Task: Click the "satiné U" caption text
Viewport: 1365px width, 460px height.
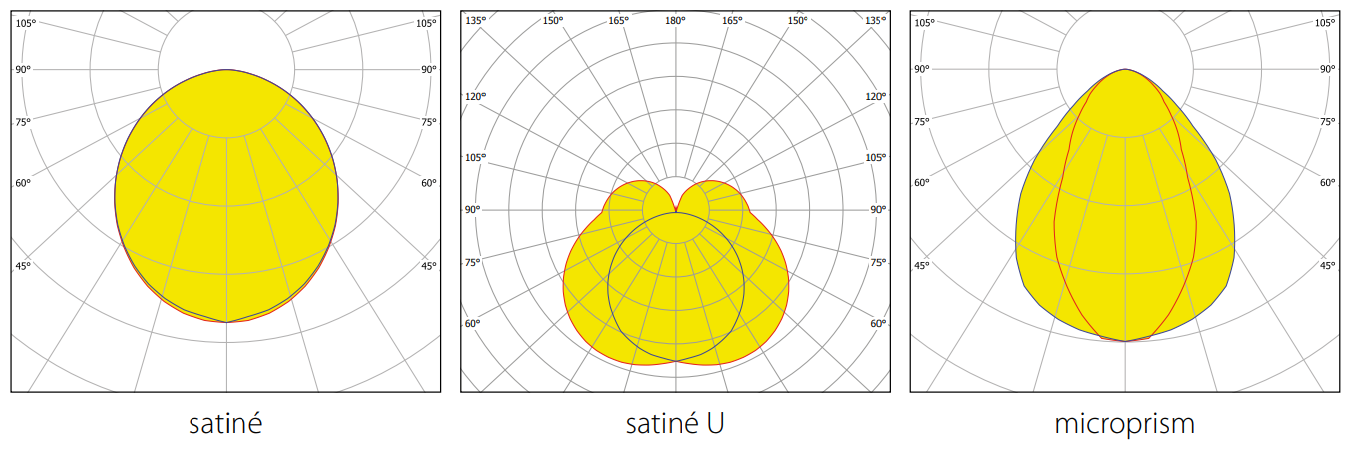Action: pos(675,423)
